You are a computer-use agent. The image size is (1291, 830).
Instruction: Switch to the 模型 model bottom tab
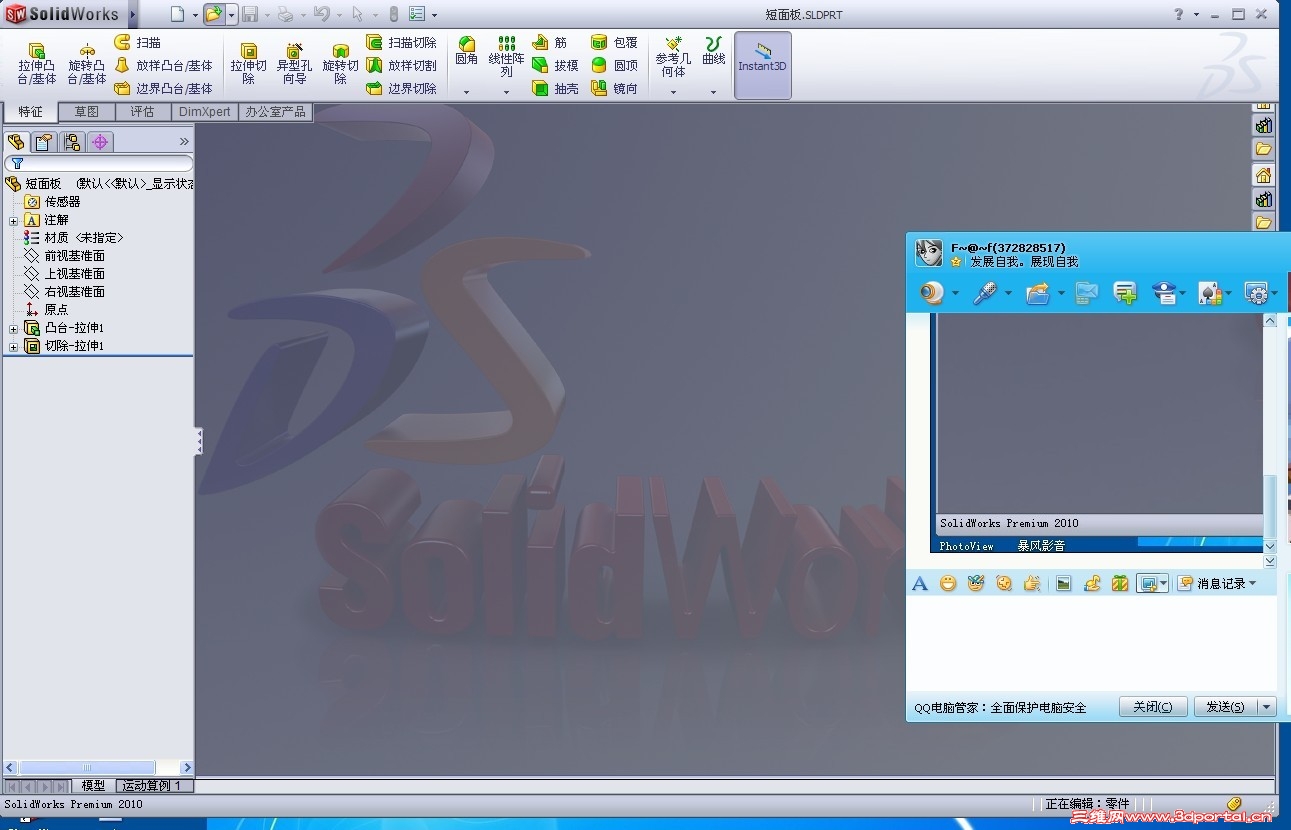tap(93, 786)
